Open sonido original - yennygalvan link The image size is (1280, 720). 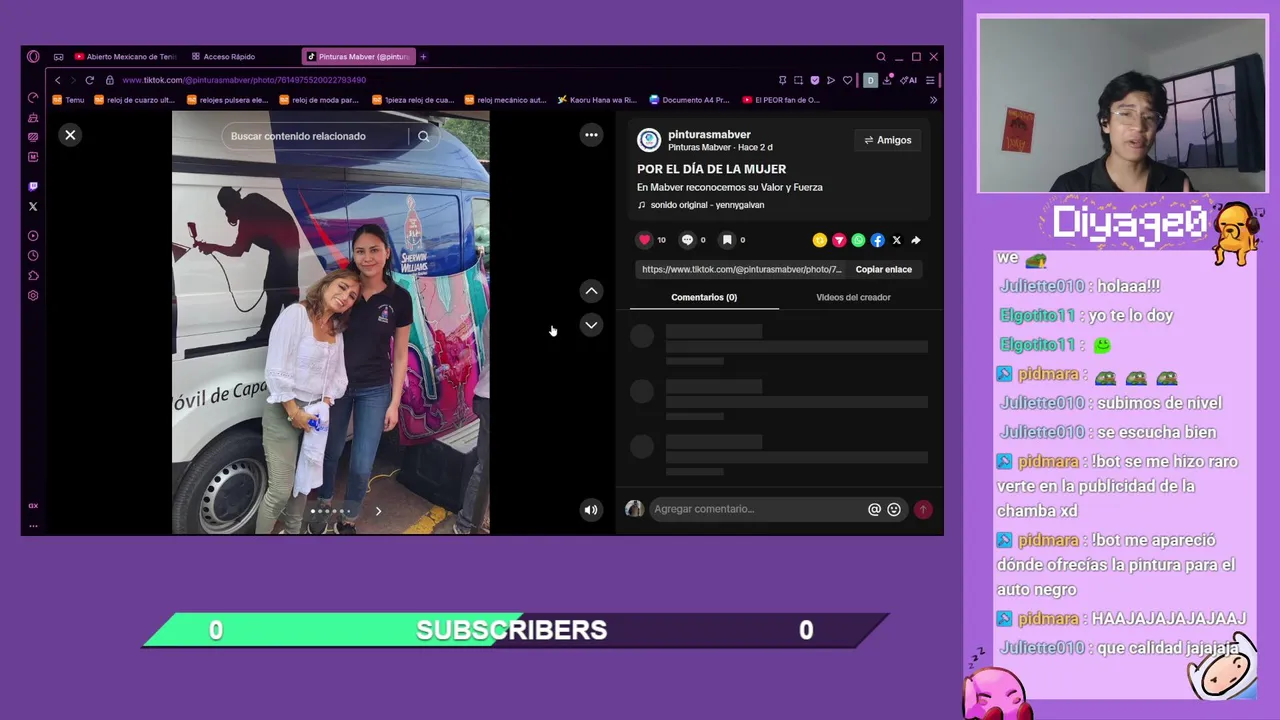pos(707,205)
